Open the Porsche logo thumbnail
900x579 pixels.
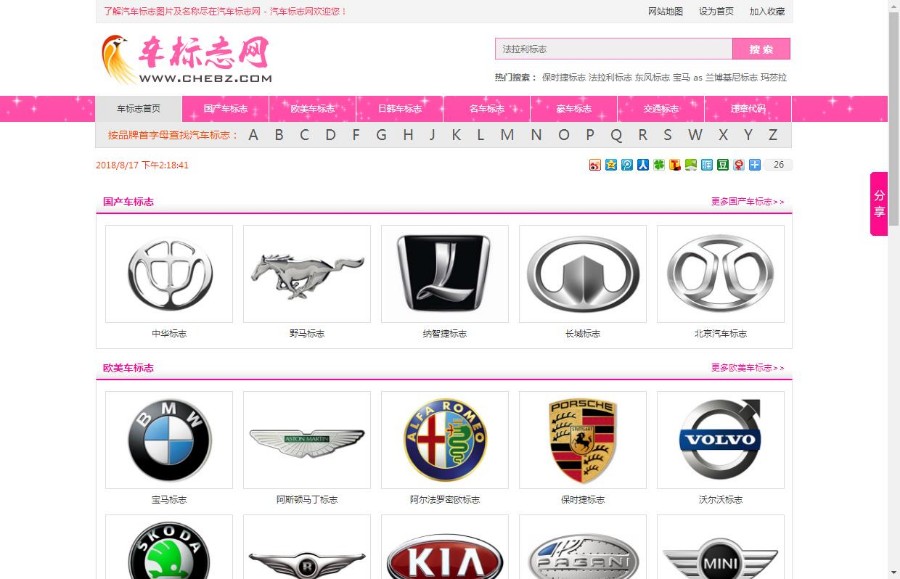pyautogui.click(x=583, y=440)
